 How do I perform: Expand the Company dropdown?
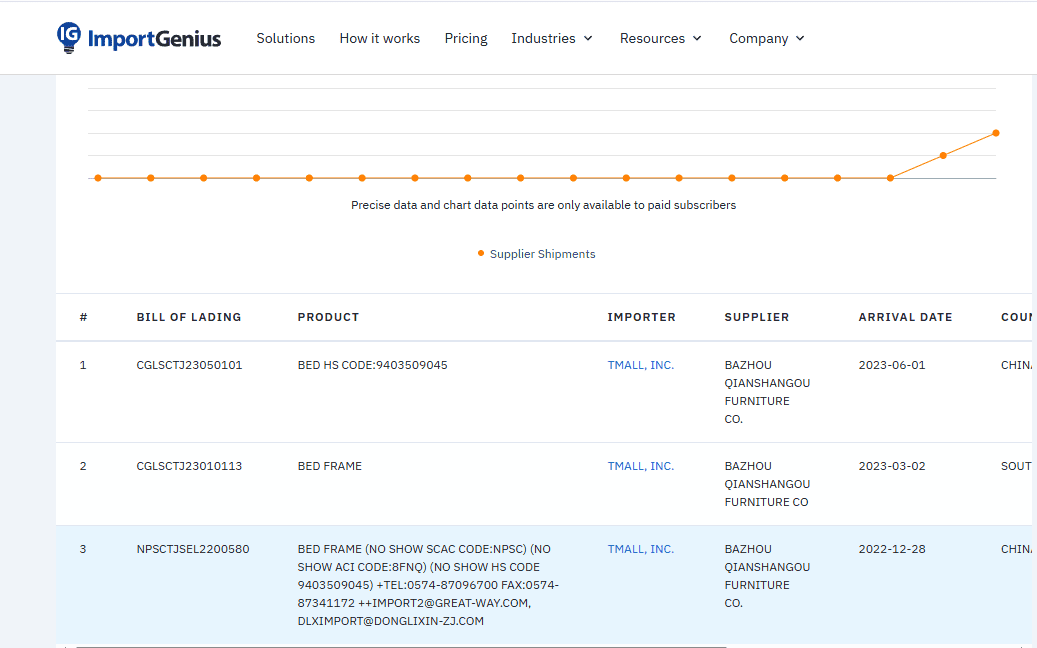tap(766, 38)
